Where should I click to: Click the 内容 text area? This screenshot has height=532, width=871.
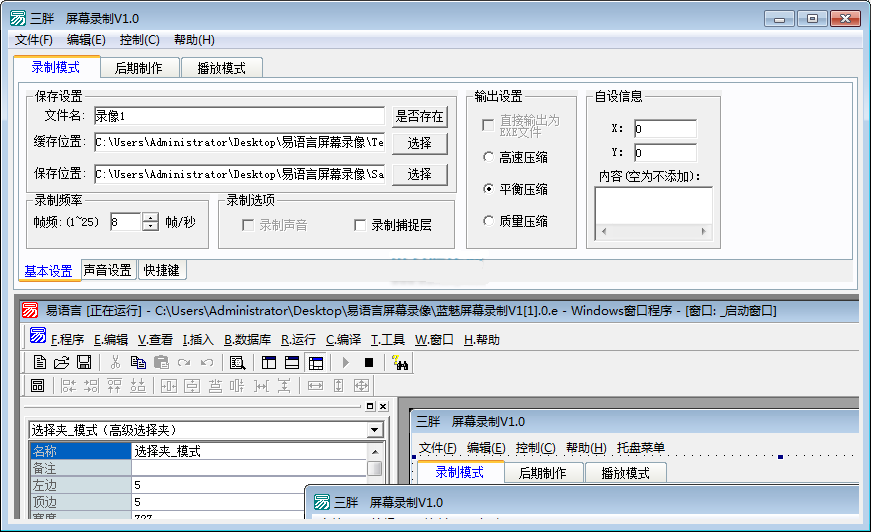click(x=654, y=206)
